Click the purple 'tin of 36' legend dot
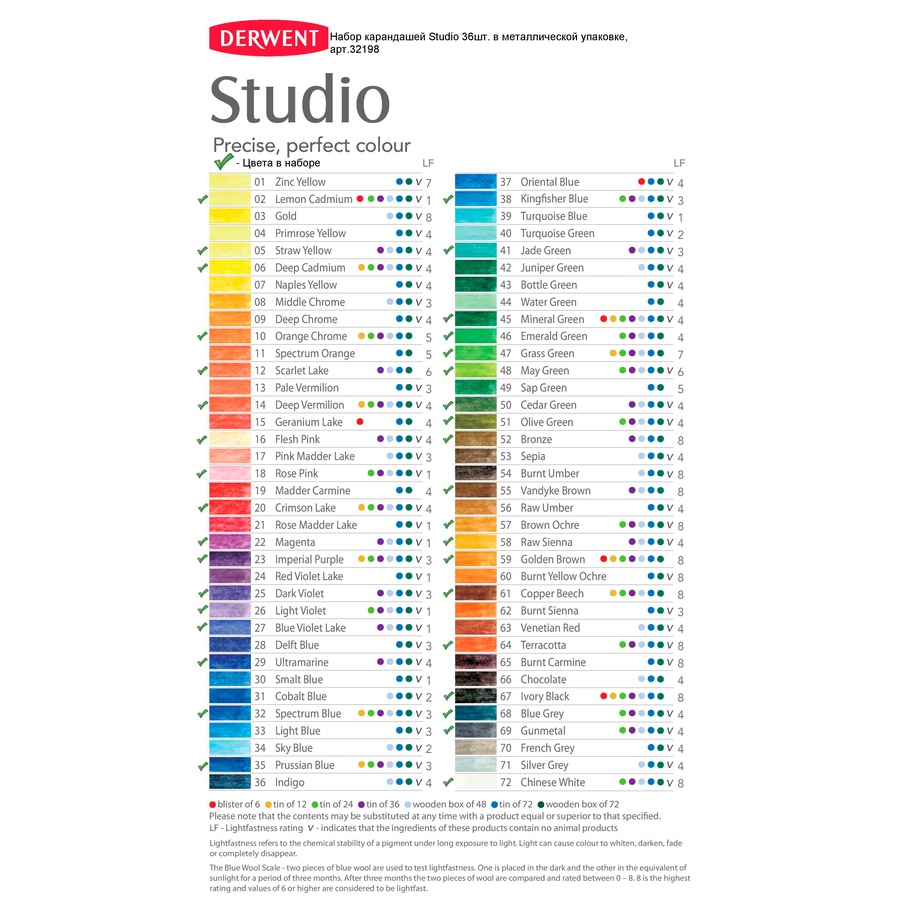 click(362, 805)
